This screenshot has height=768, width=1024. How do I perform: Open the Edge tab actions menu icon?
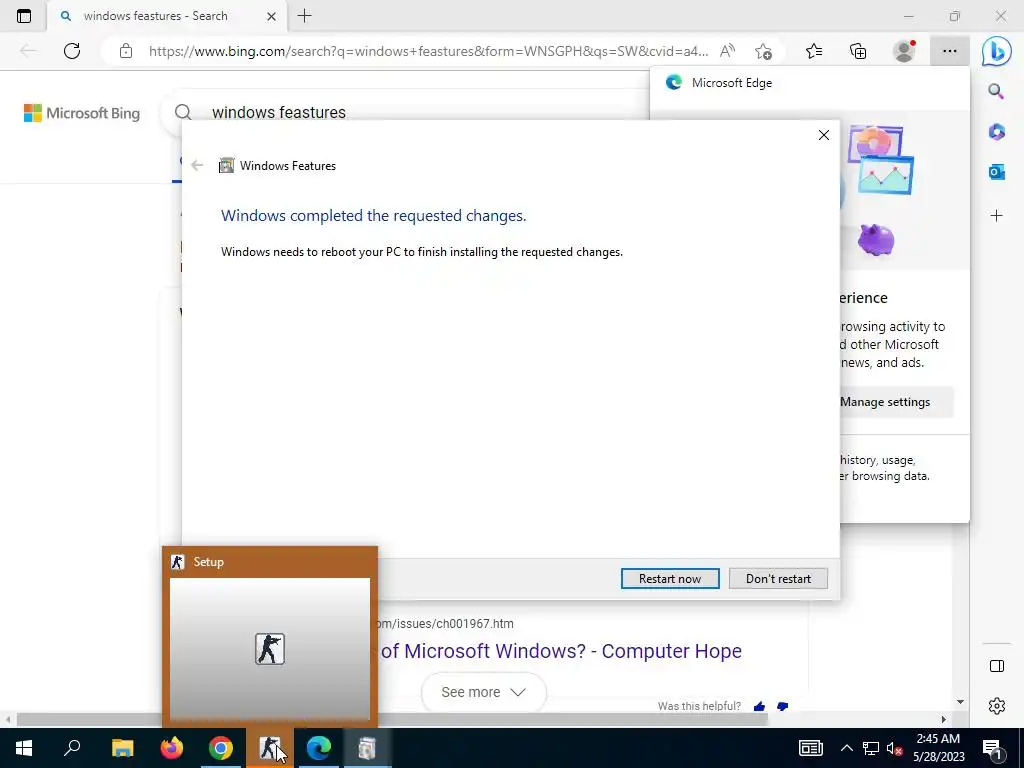tap(24, 16)
